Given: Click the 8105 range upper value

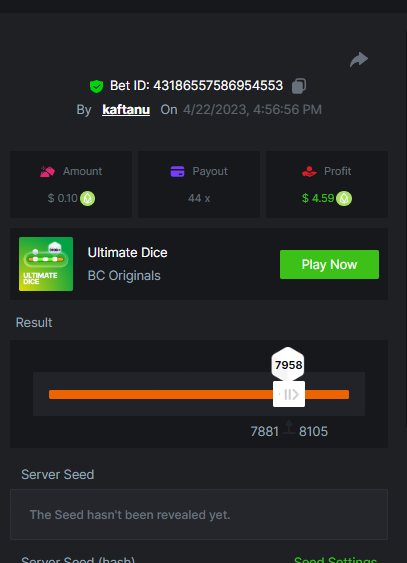Looking at the screenshot, I should point(313,431).
